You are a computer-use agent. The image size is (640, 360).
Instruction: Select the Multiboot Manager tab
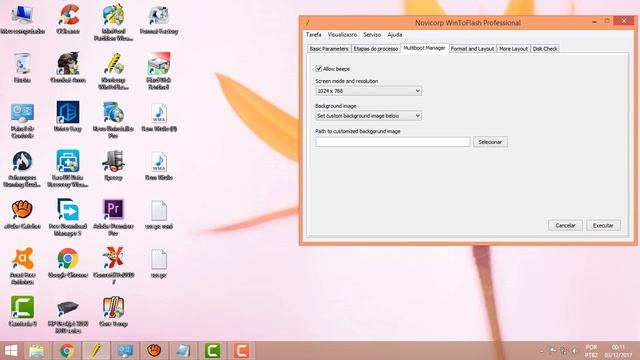point(424,48)
